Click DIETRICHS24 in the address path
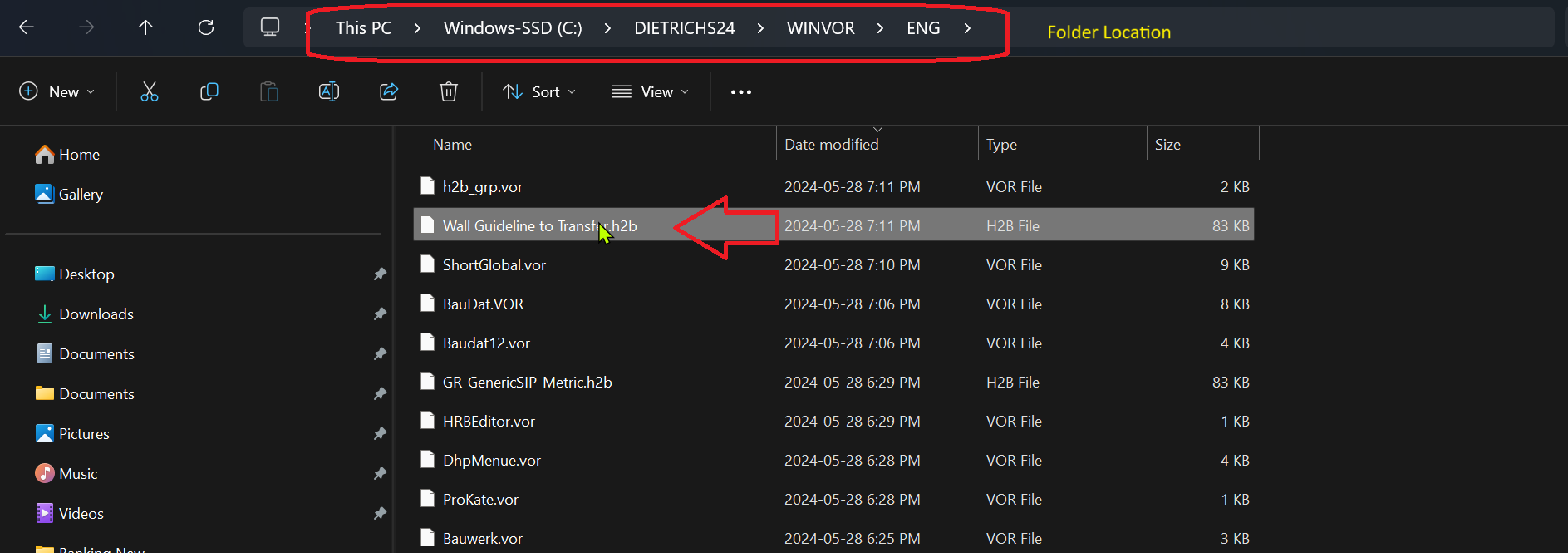The width and height of the screenshot is (1568, 553). pos(684,28)
